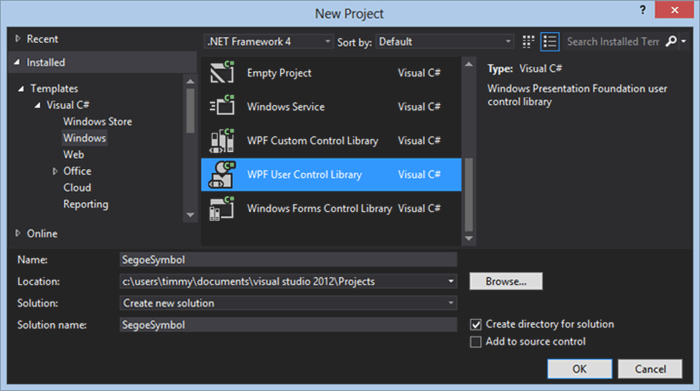Image resolution: width=700 pixels, height=391 pixels.
Task: Open the search options dropdown arrow
Action: (x=683, y=42)
